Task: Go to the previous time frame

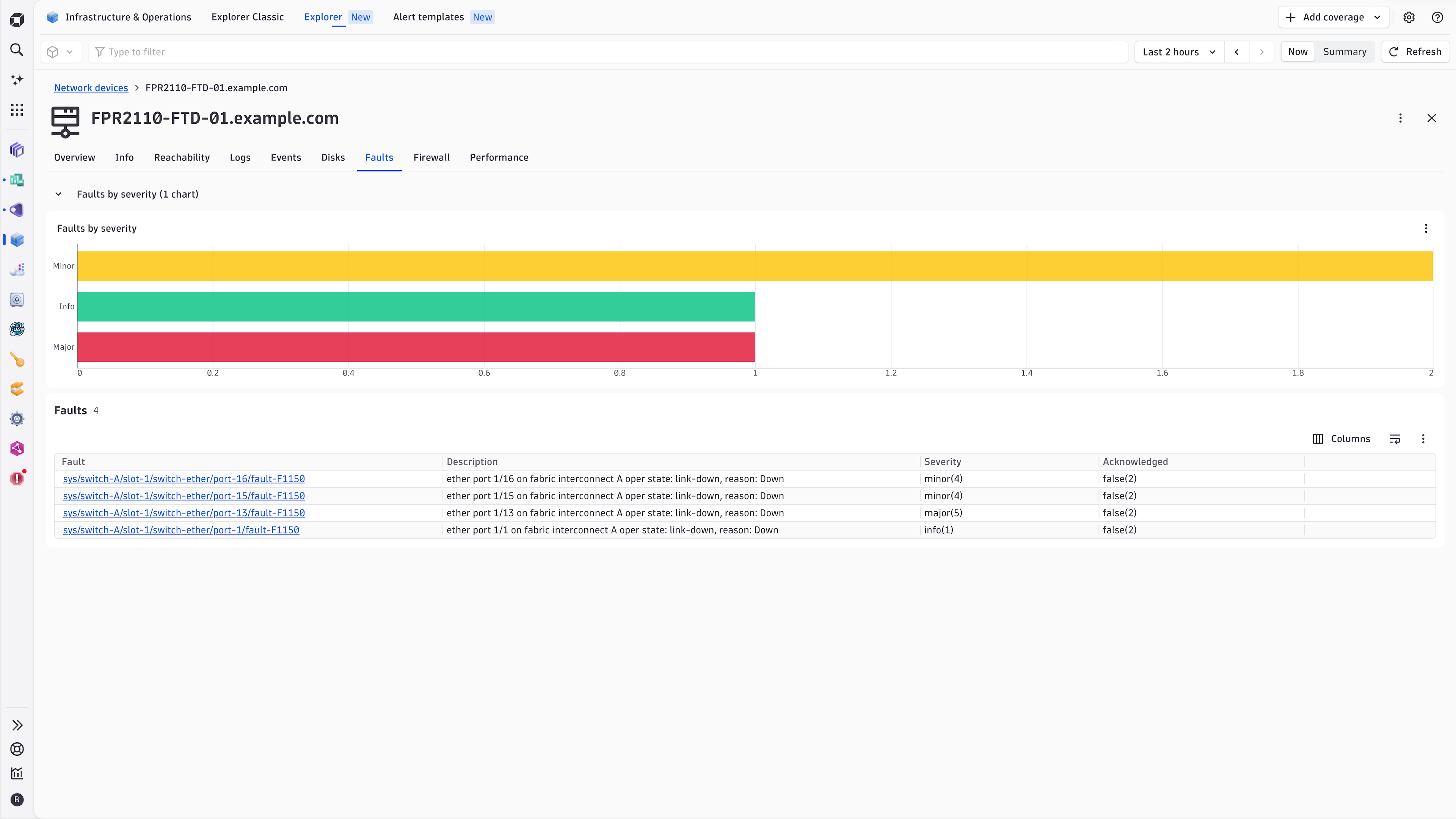Action: point(1237,52)
